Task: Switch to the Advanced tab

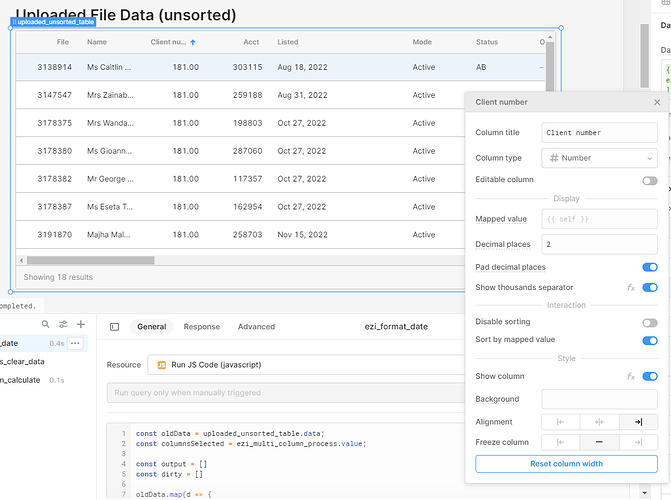Action: click(256, 327)
